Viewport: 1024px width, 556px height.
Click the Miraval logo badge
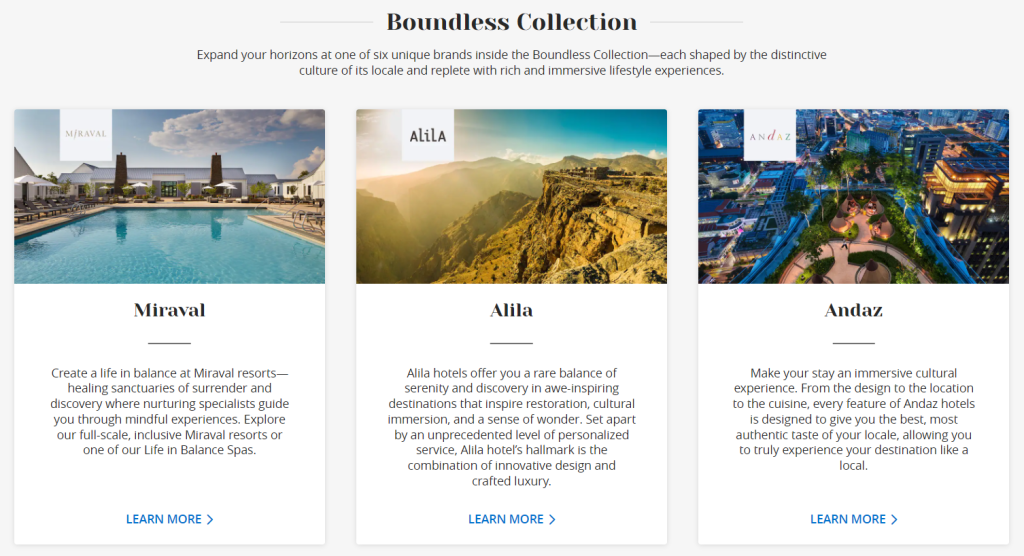(x=85, y=135)
